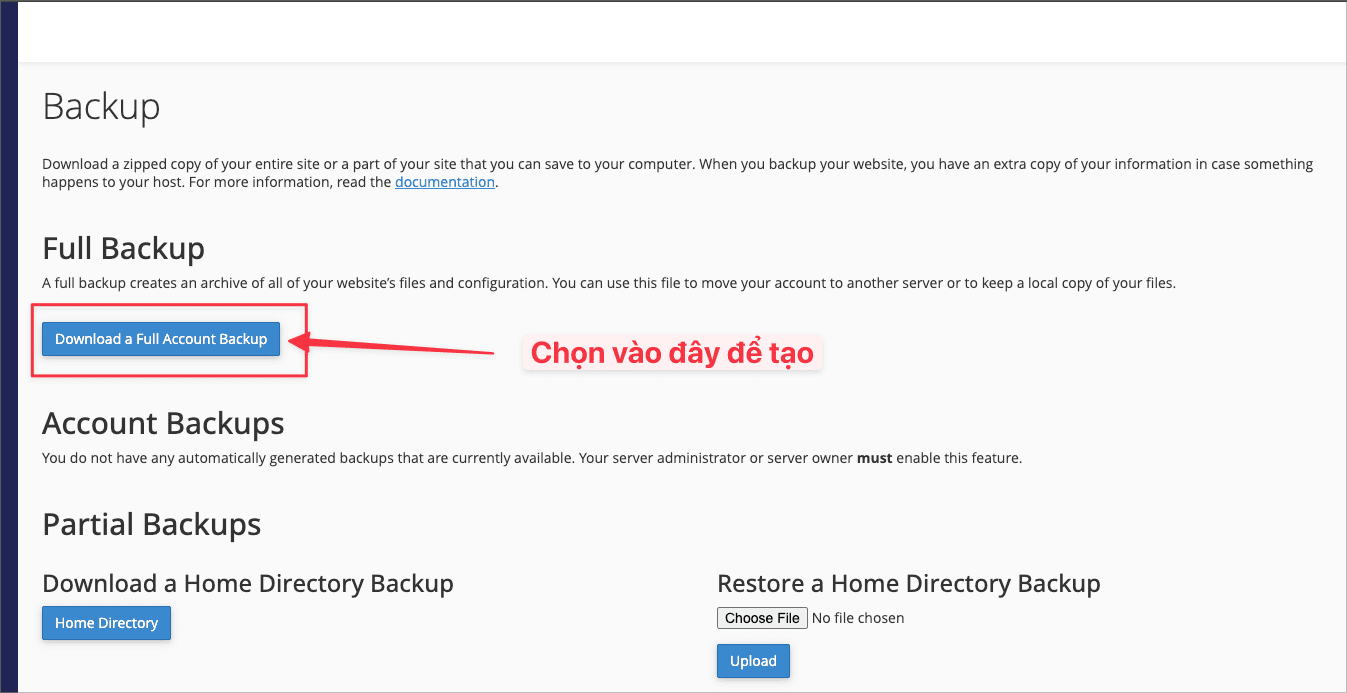Click the Backup page title
The image size is (1347, 693).
101,106
